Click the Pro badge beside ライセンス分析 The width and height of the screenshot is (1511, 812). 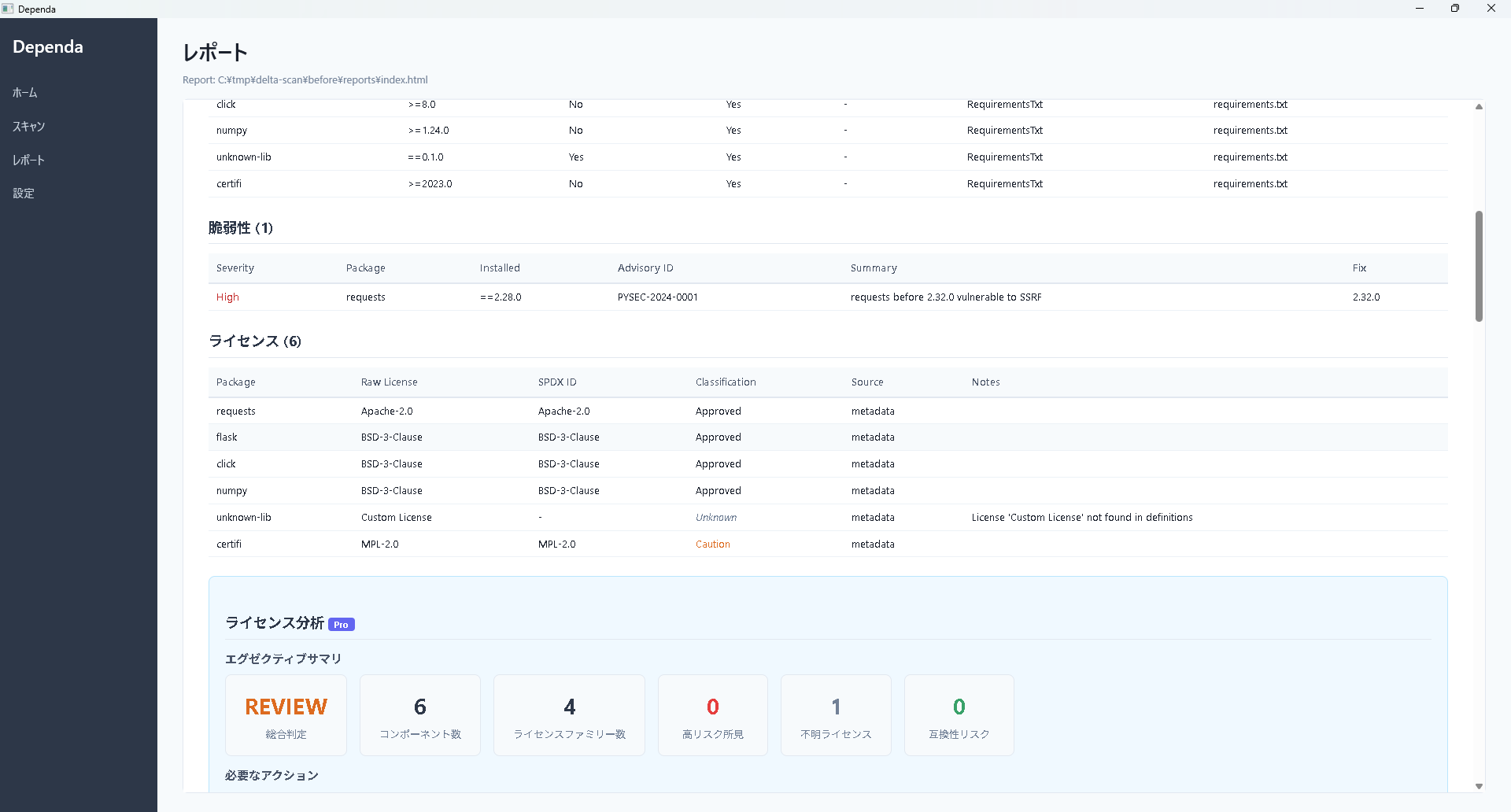pos(341,625)
